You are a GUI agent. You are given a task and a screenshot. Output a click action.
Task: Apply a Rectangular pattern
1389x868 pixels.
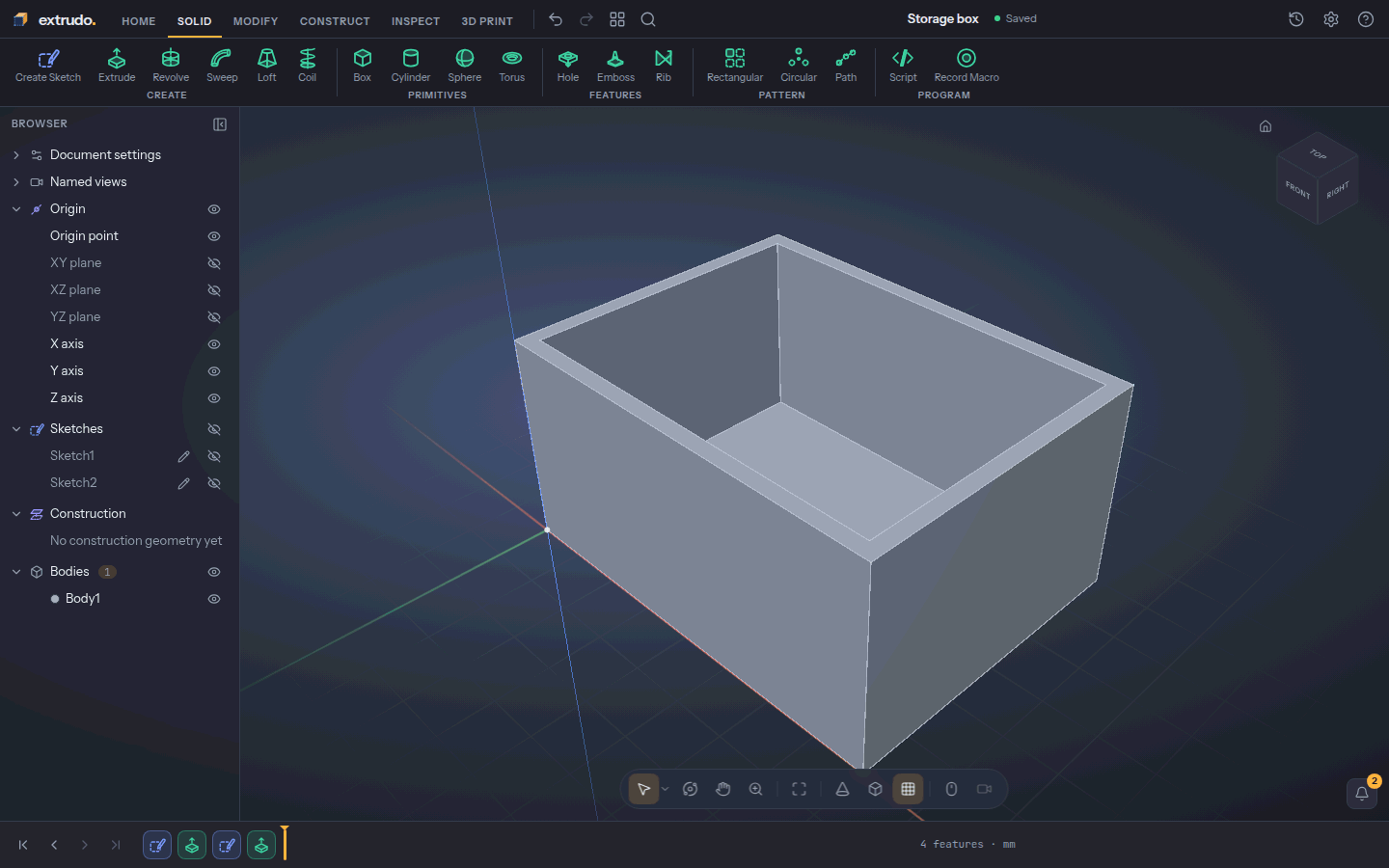coord(735,66)
